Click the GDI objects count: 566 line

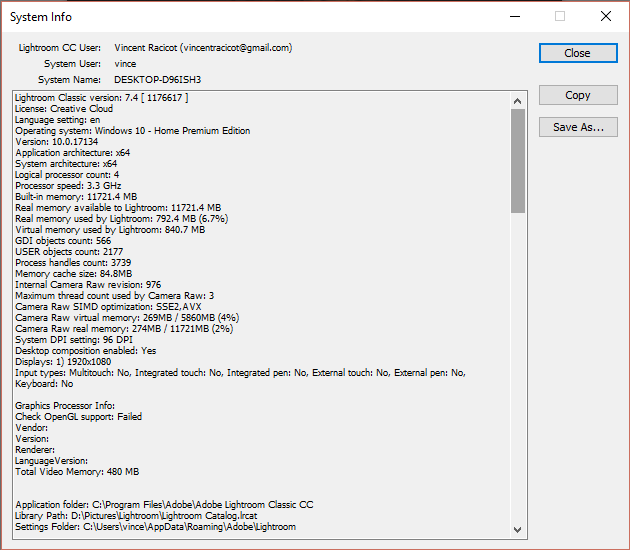[63, 241]
